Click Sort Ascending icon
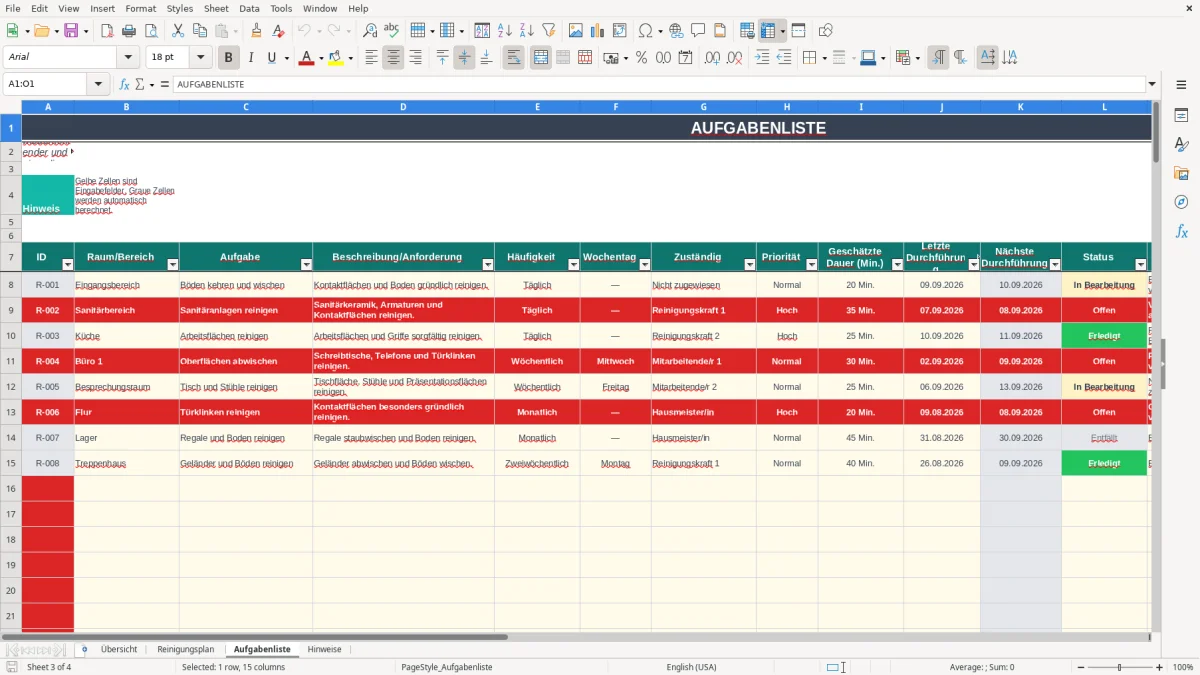This screenshot has width=1200, height=675. coord(505,31)
